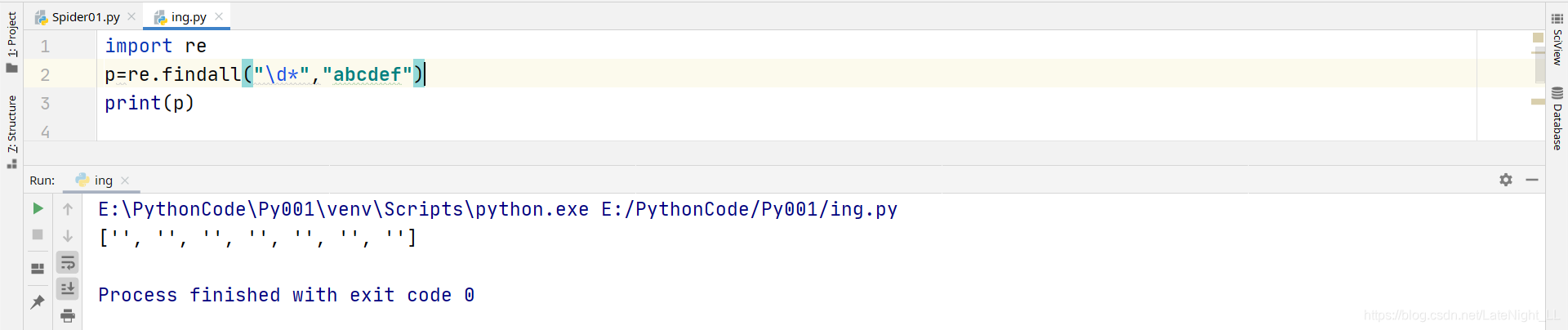The width and height of the screenshot is (1568, 330).
Task: Expand the Structure tool window
Action: click(x=11, y=131)
